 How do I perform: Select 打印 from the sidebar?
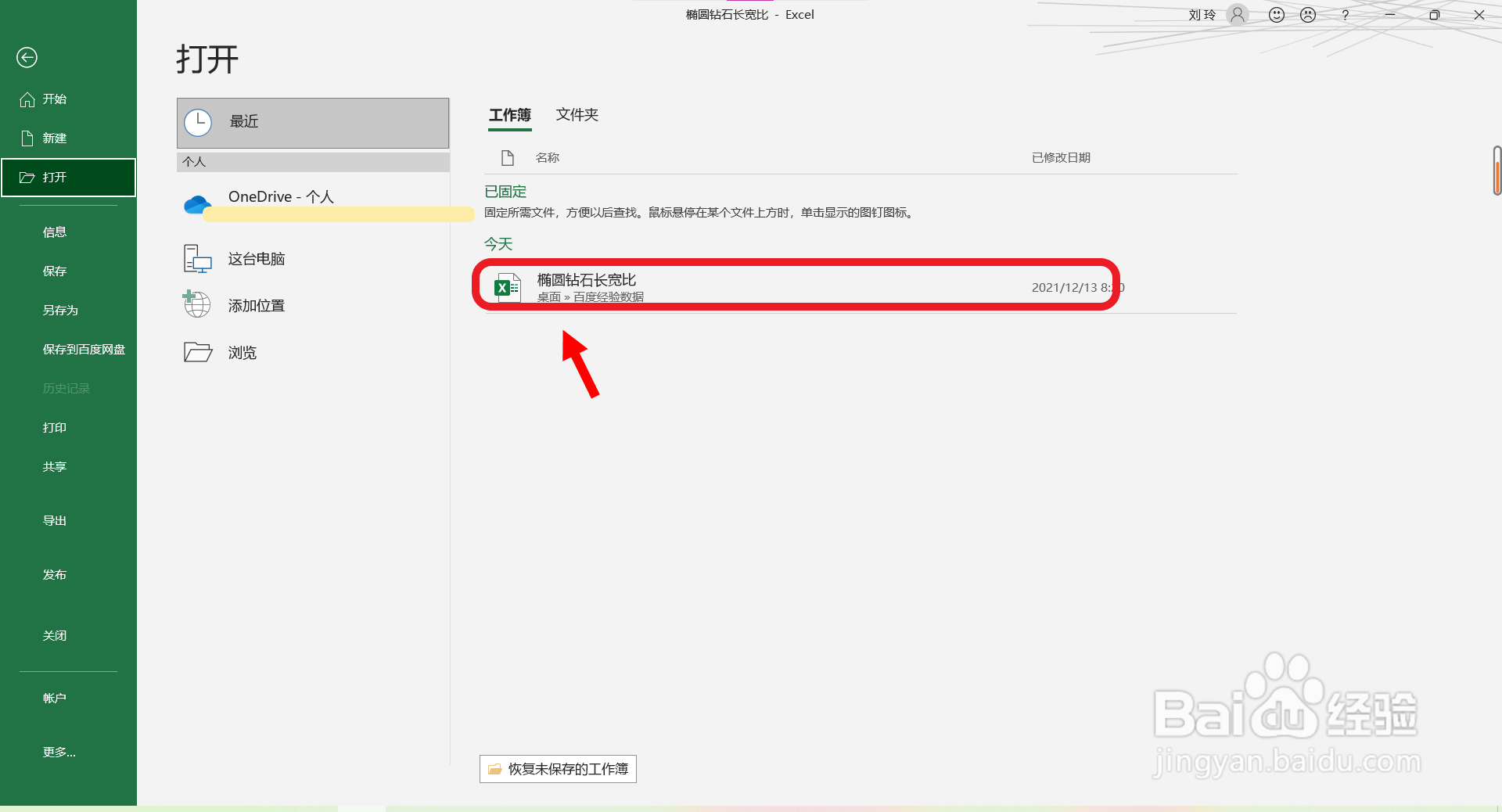[x=54, y=427]
